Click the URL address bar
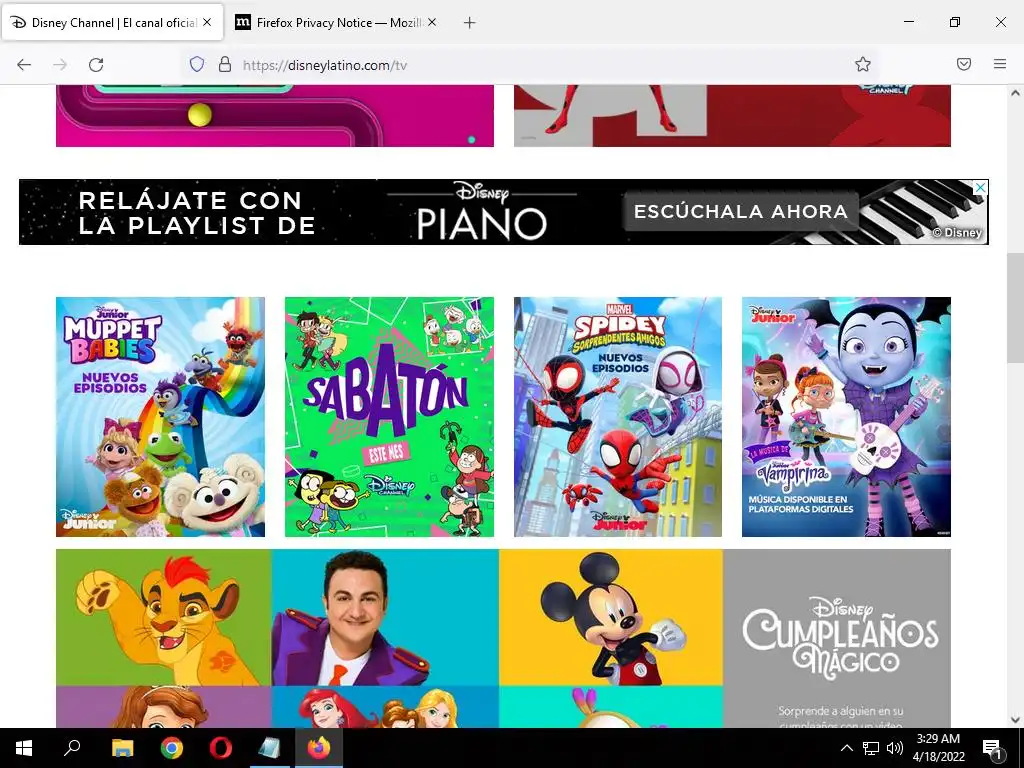Image resolution: width=1024 pixels, height=768 pixels. (529, 65)
